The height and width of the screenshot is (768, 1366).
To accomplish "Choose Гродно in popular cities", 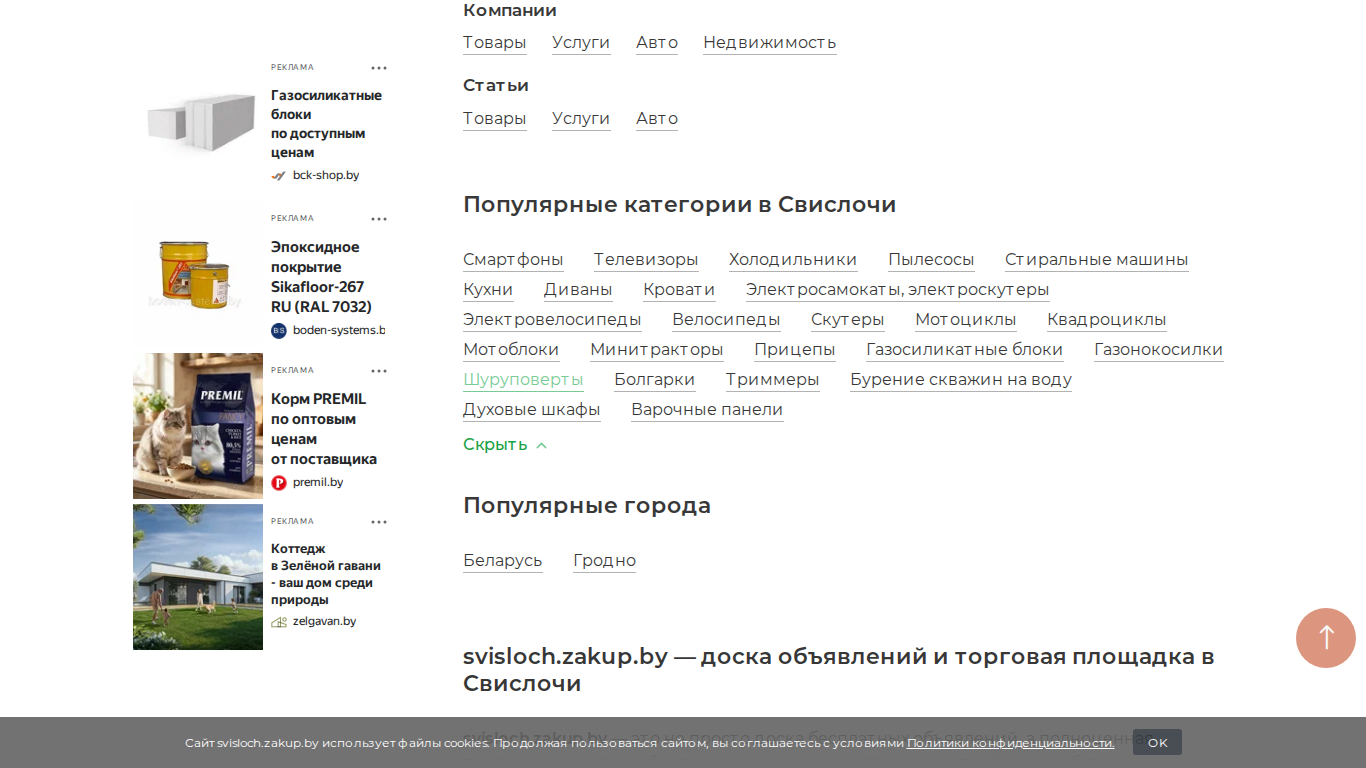I will [x=605, y=561].
